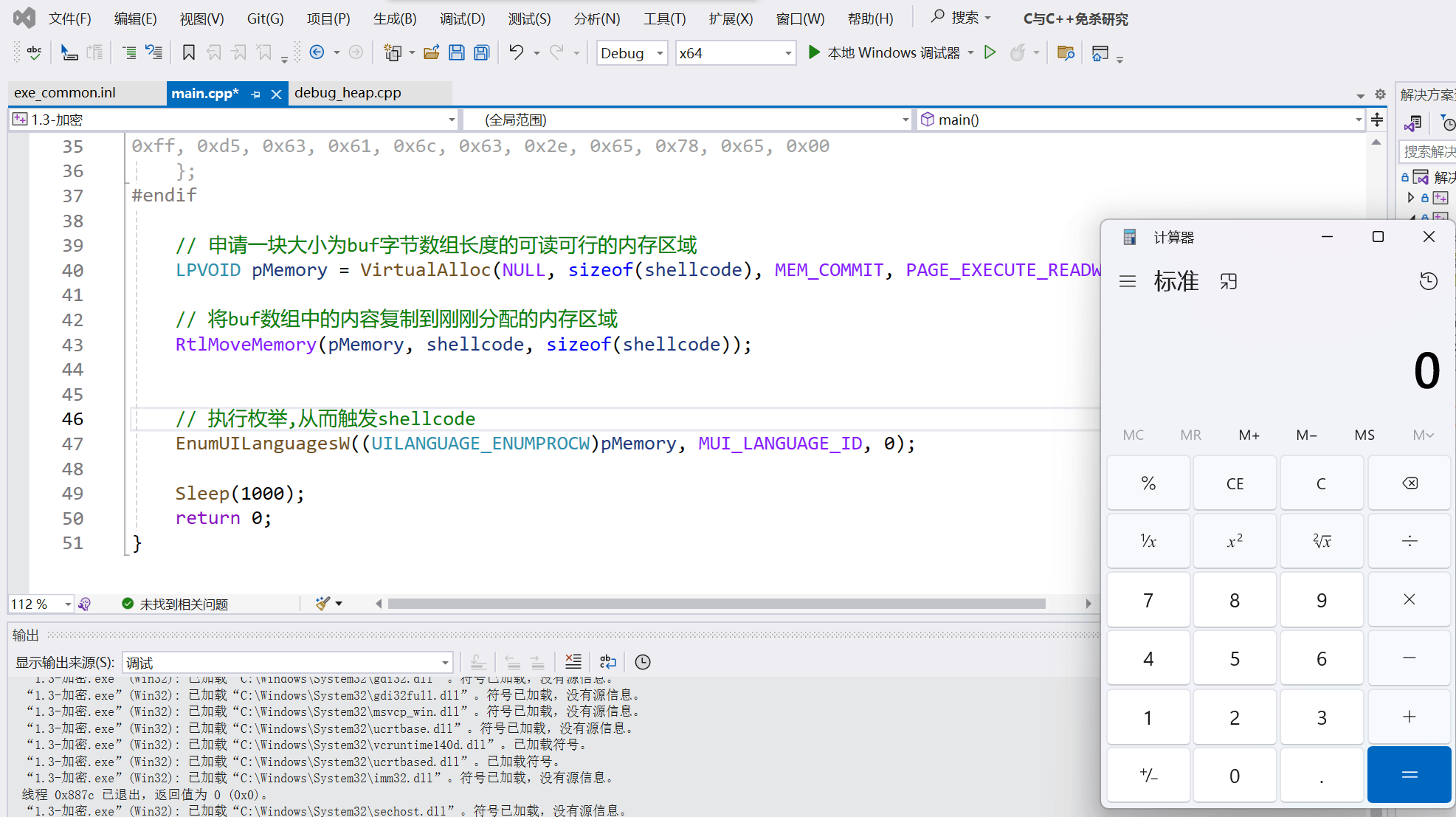This screenshot has height=817, width=1456.
Task: Click the editor horizontal scrollbar
Action: [x=716, y=604]
